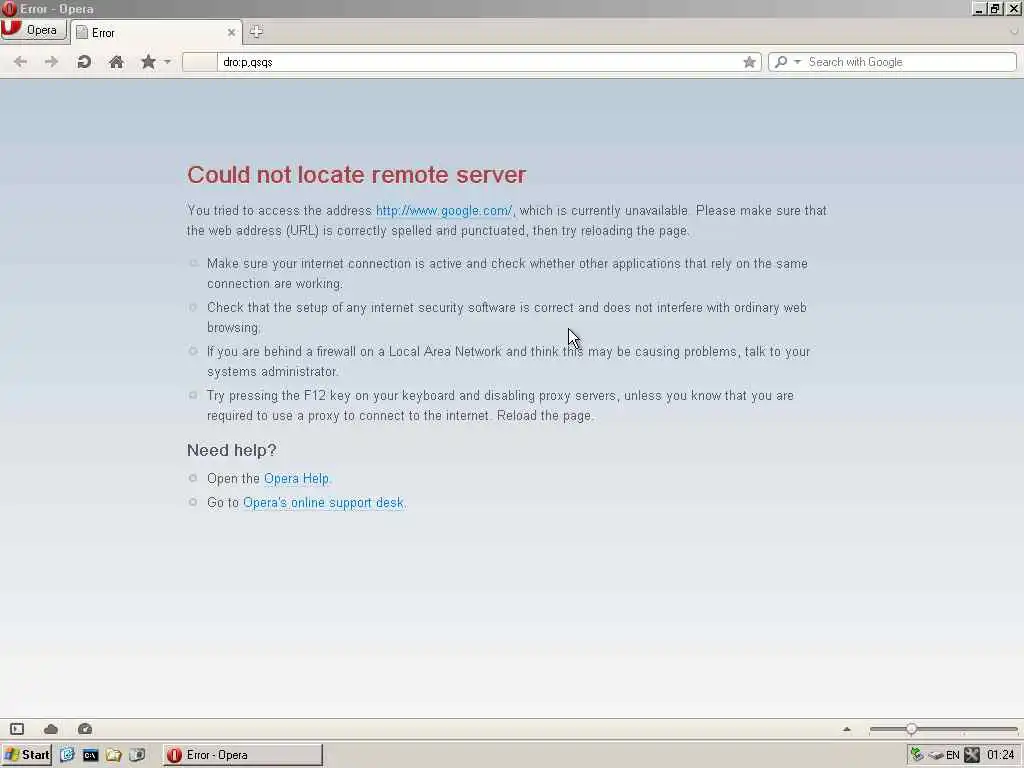Click the Need help? heading
Image resolution: width=1024 pixels, height=768 pixels.
tap(232, 450)
